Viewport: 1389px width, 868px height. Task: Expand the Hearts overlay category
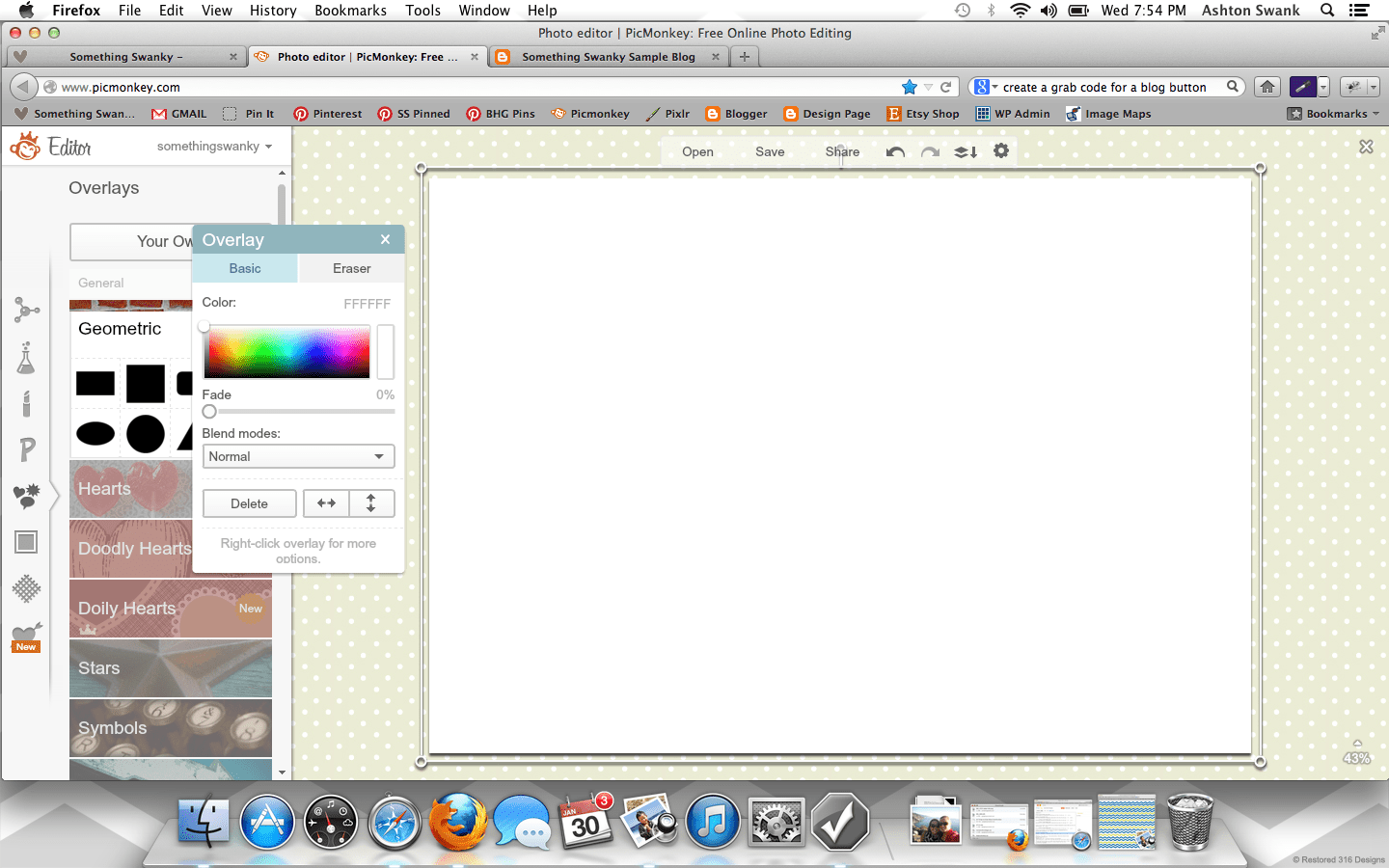pos(131,489)
